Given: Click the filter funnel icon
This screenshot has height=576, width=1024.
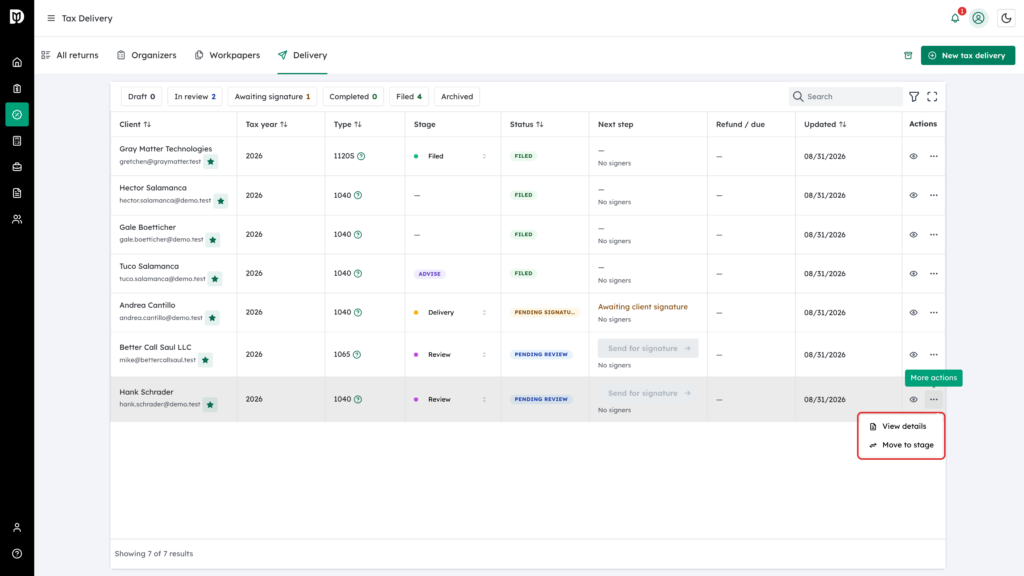Looking at the screenshot, I should pos(914,97).
